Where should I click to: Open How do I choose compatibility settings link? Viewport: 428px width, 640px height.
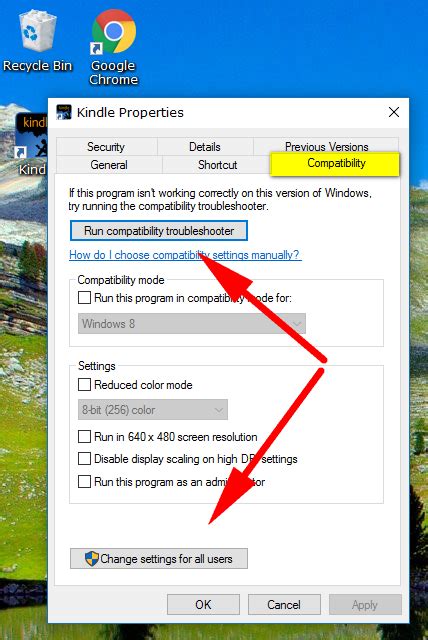click(x=185, y=255)
